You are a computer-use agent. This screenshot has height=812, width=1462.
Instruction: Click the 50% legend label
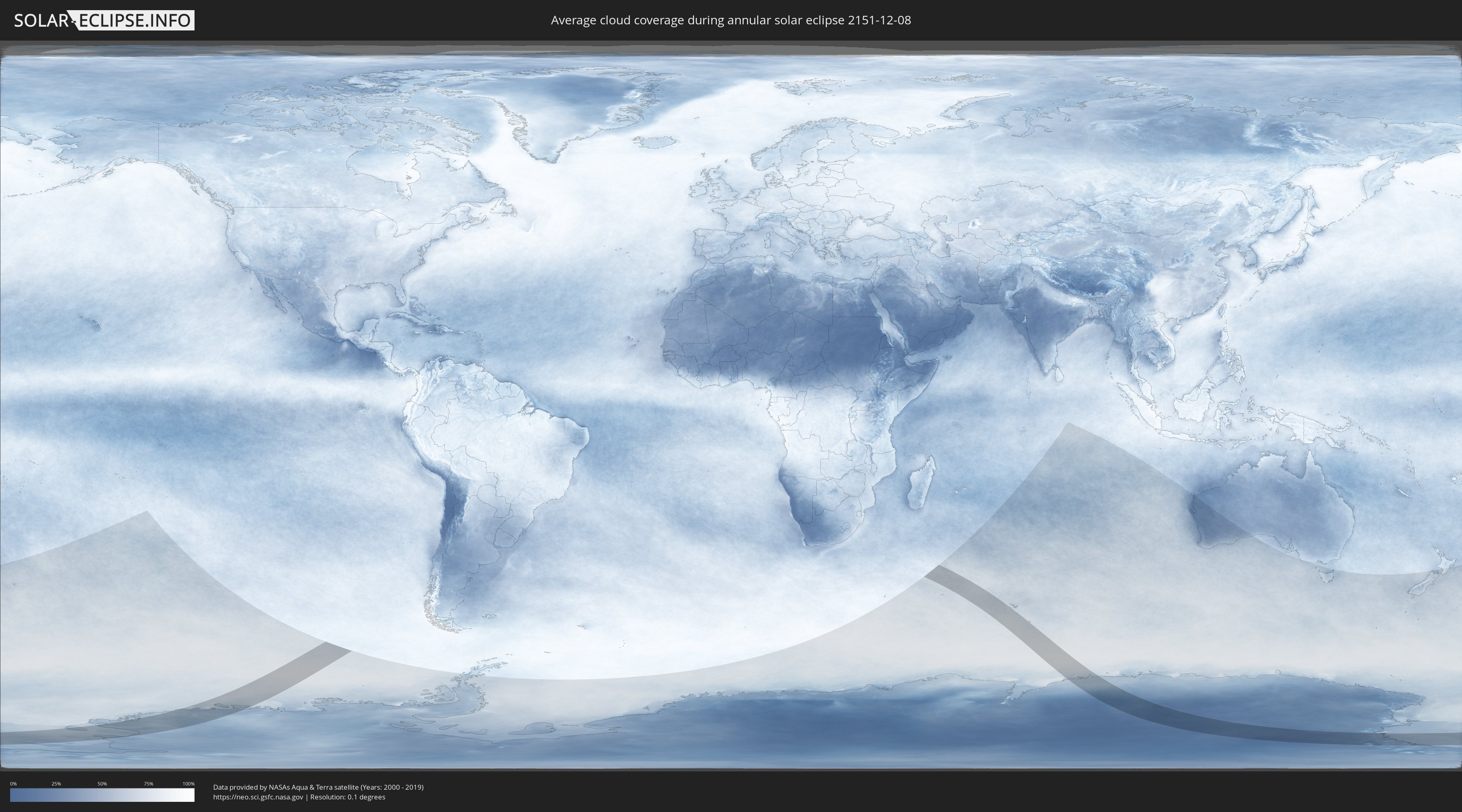(102, 784)
